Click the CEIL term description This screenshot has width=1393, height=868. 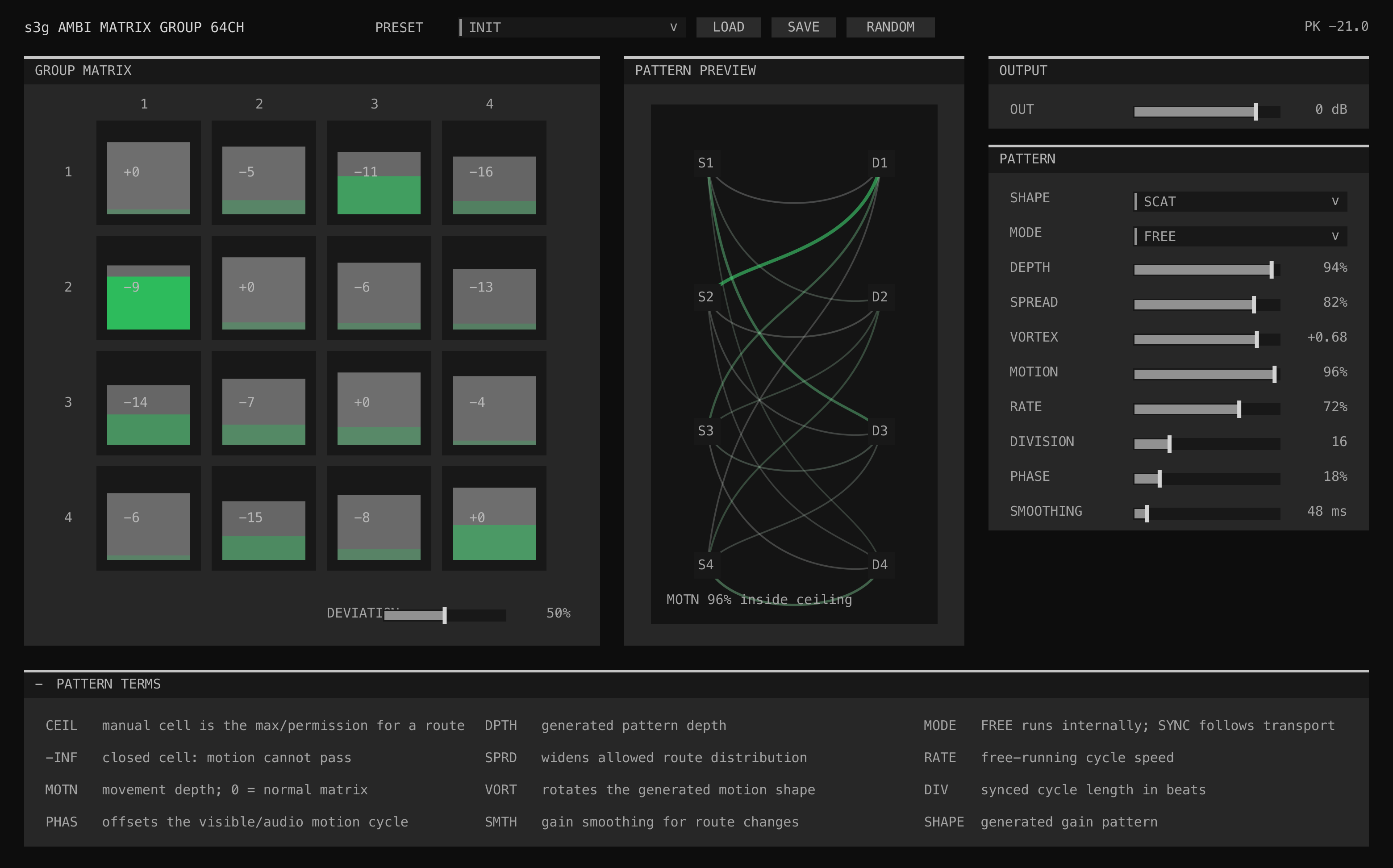[x=283, y=726]
